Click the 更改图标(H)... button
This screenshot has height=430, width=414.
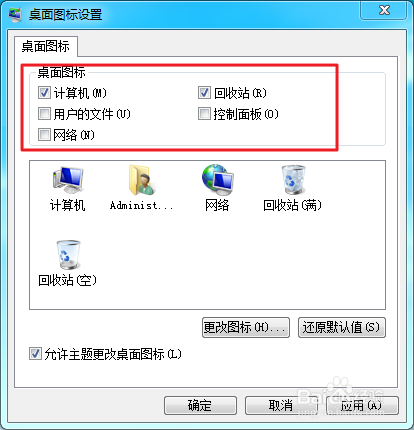click(x=246, y=327)
